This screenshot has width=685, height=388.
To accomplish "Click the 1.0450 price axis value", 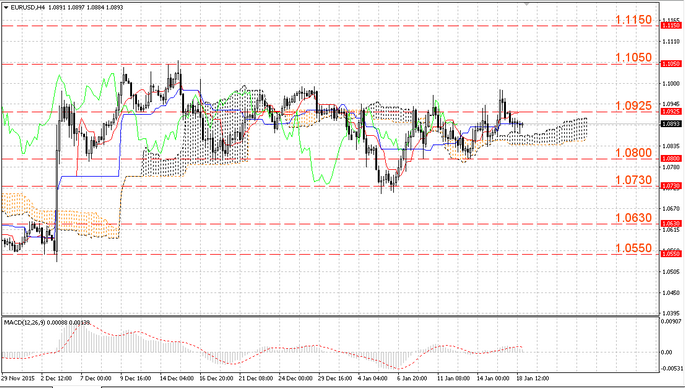I will tap(671, 293).
